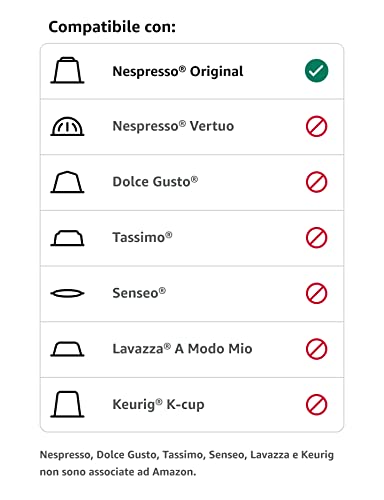
Task: Select the Nespresso® Vertuo label
Action: [173, 126]
